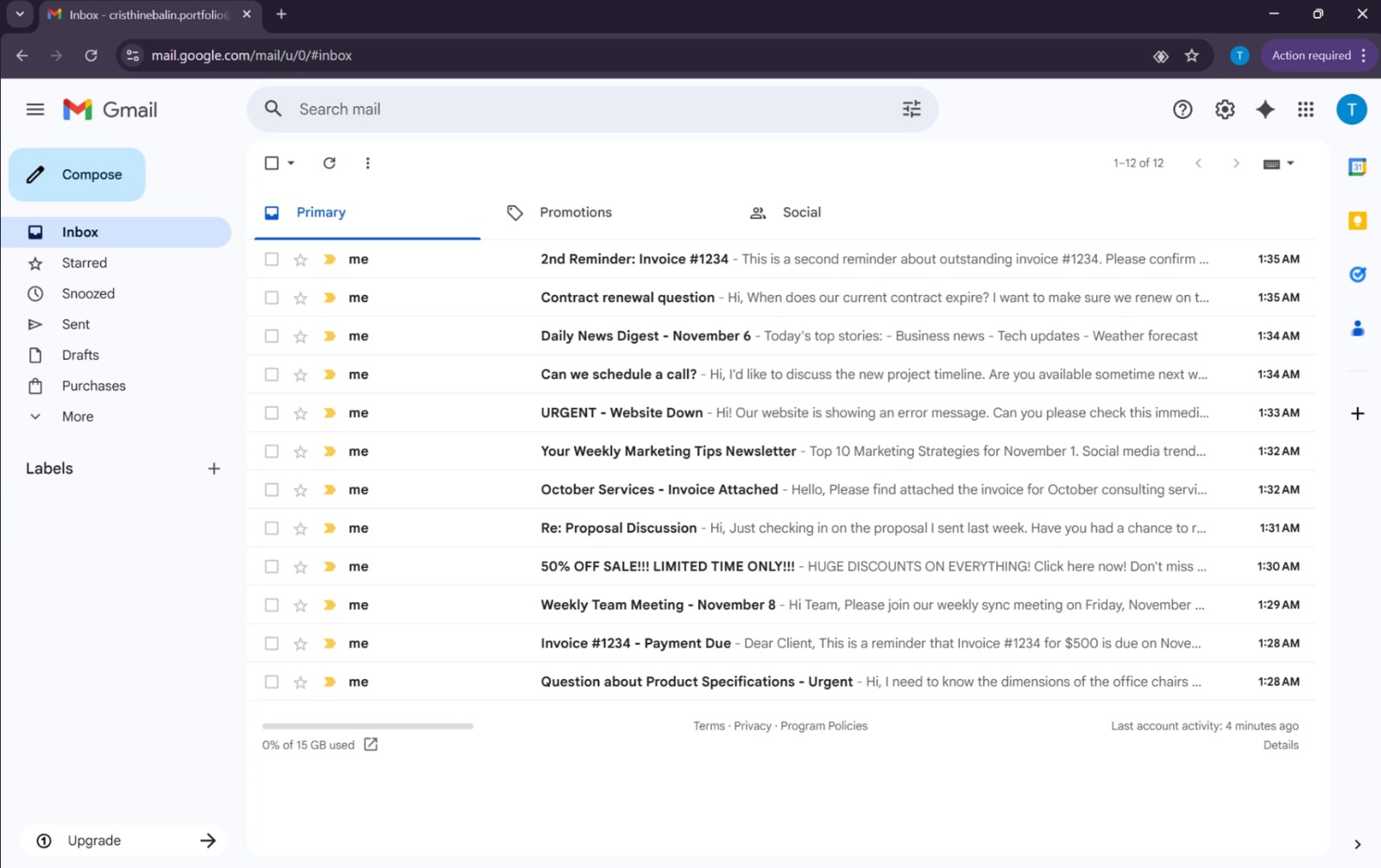The height and width of the screenshot is (868, 1381).
Task: Open the Support help icon
Action: [x=1182, y=110]
